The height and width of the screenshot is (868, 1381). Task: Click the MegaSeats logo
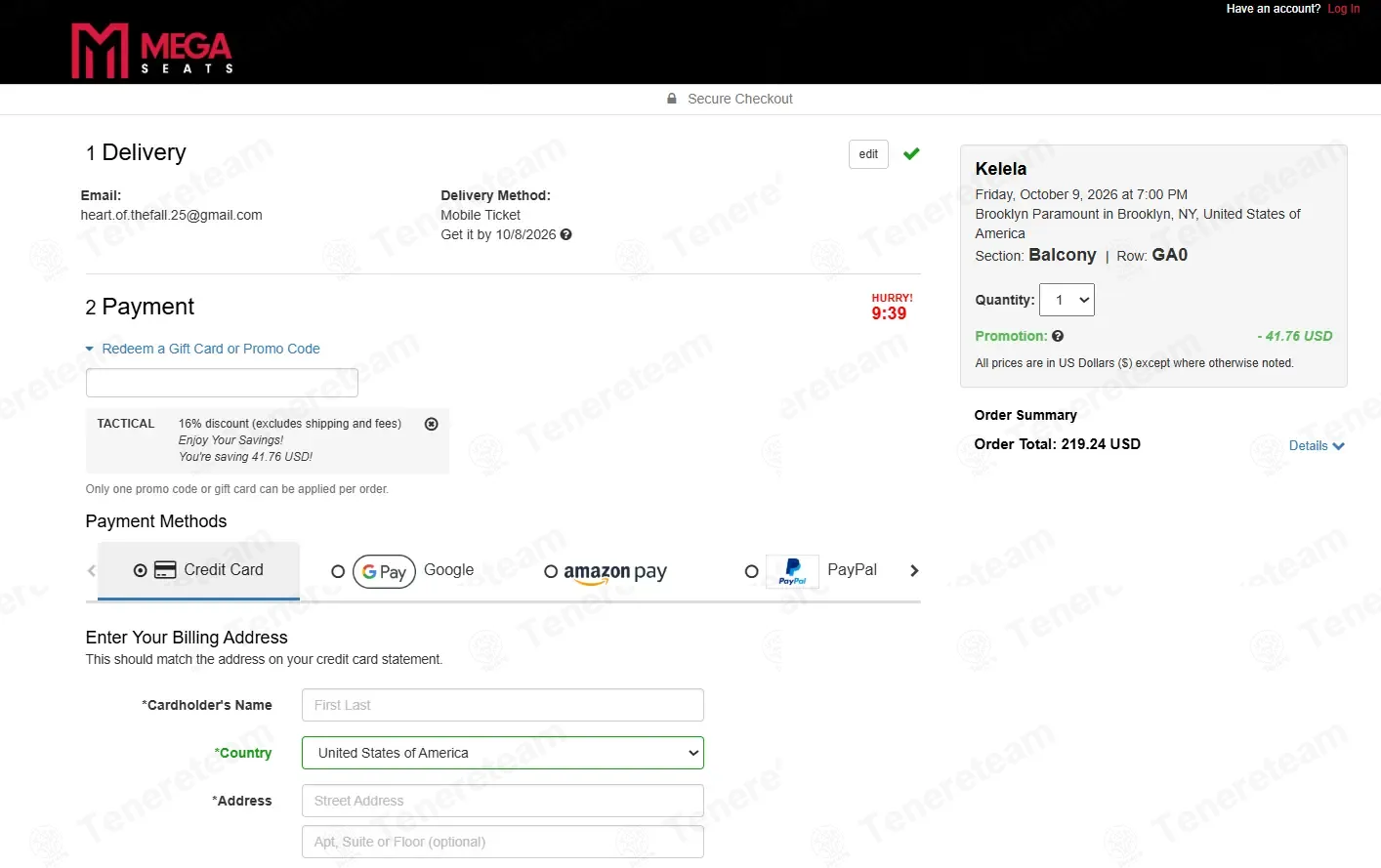152,51
